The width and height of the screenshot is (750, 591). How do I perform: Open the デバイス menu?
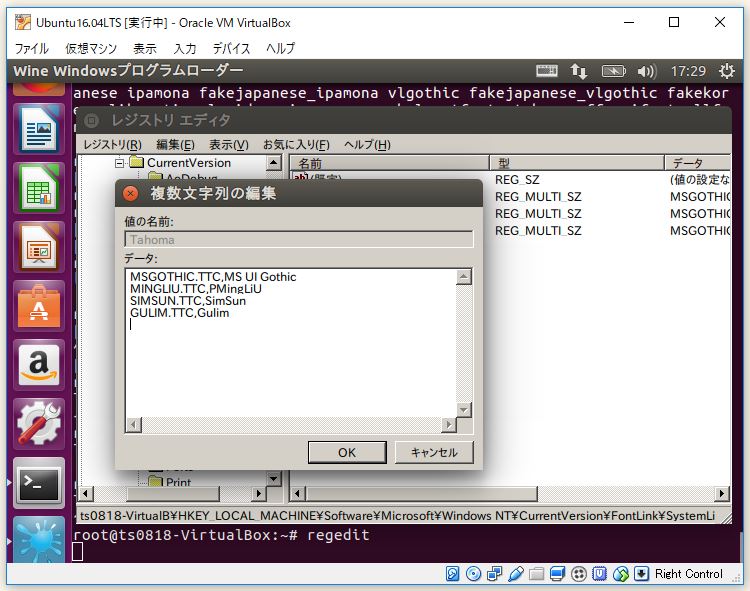(232, 48)
